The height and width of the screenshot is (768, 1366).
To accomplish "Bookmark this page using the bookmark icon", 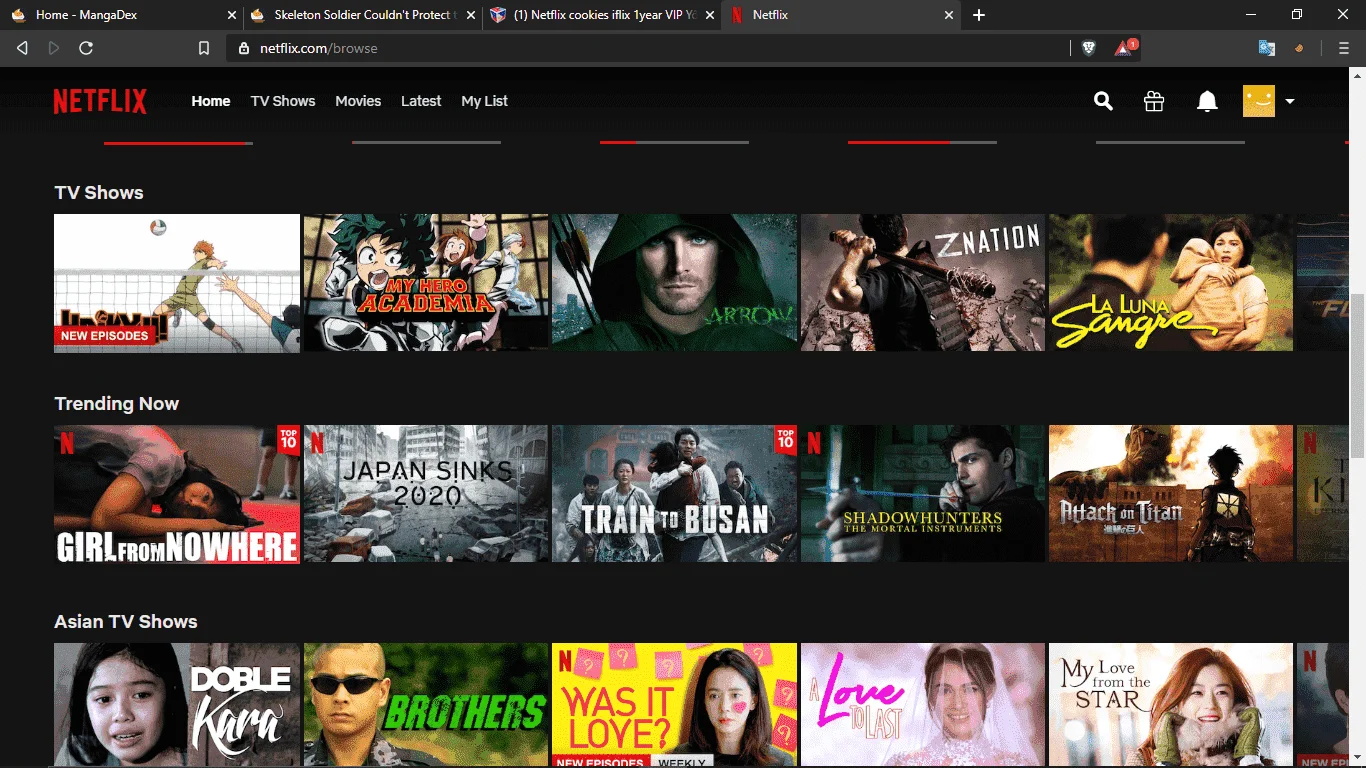I will point(204,48).
